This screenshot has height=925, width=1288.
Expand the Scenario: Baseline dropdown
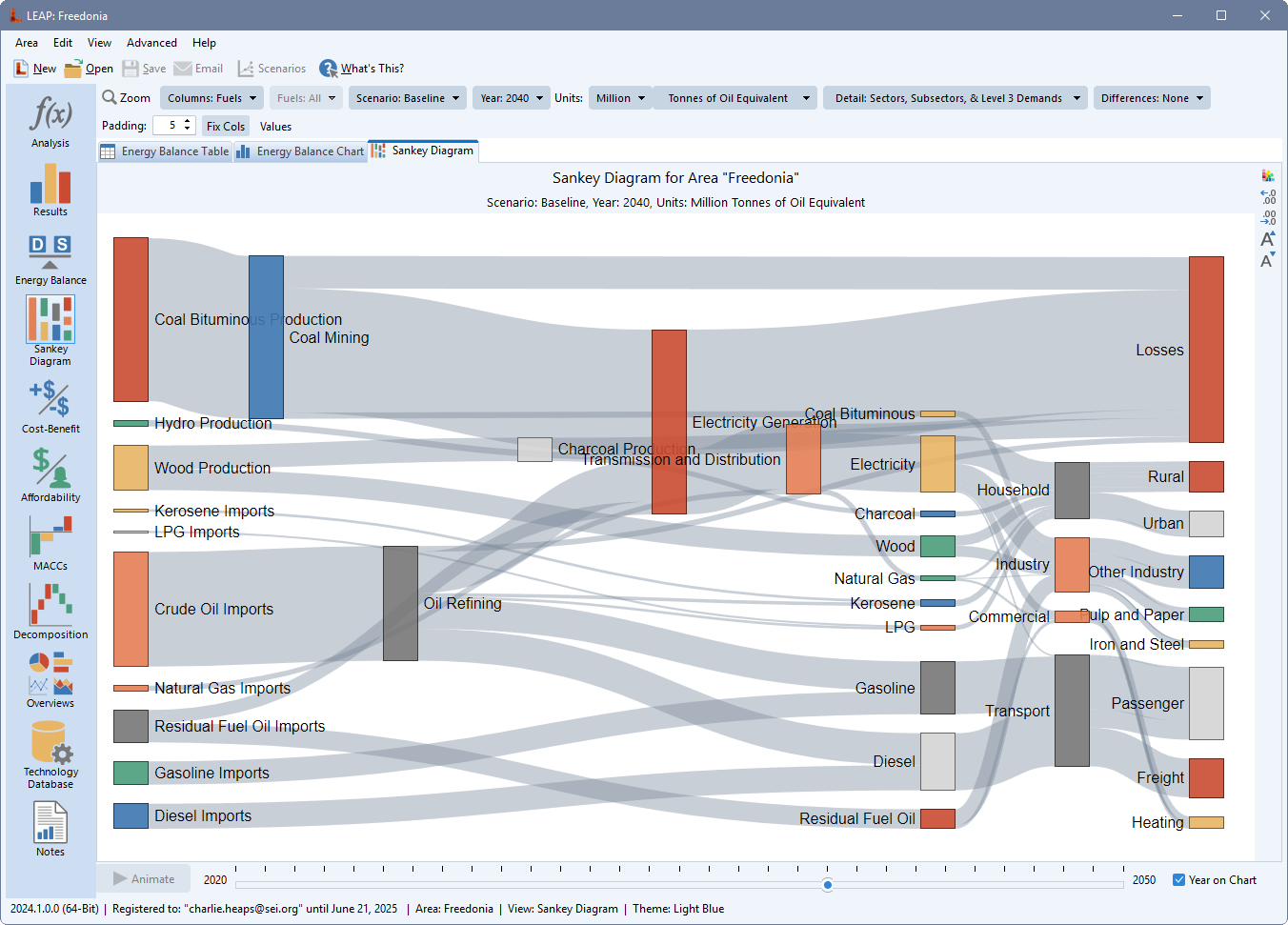click(407, 98)
